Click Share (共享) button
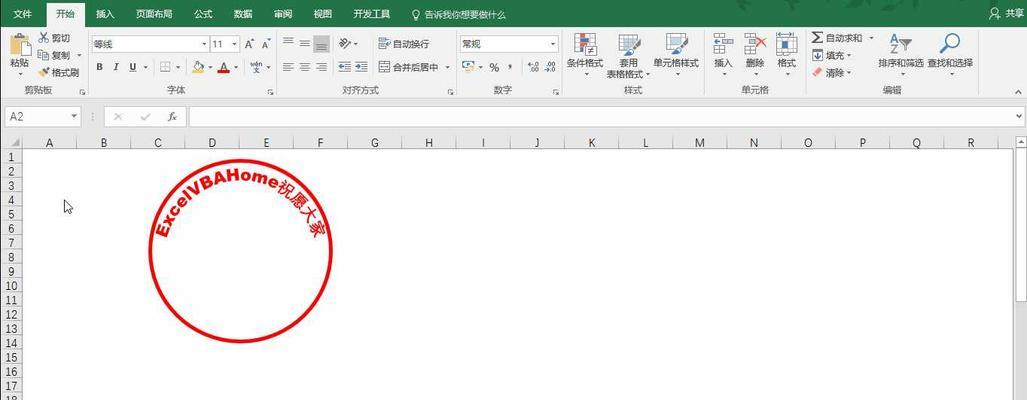1027x400 pixels. pos(1006,13)
